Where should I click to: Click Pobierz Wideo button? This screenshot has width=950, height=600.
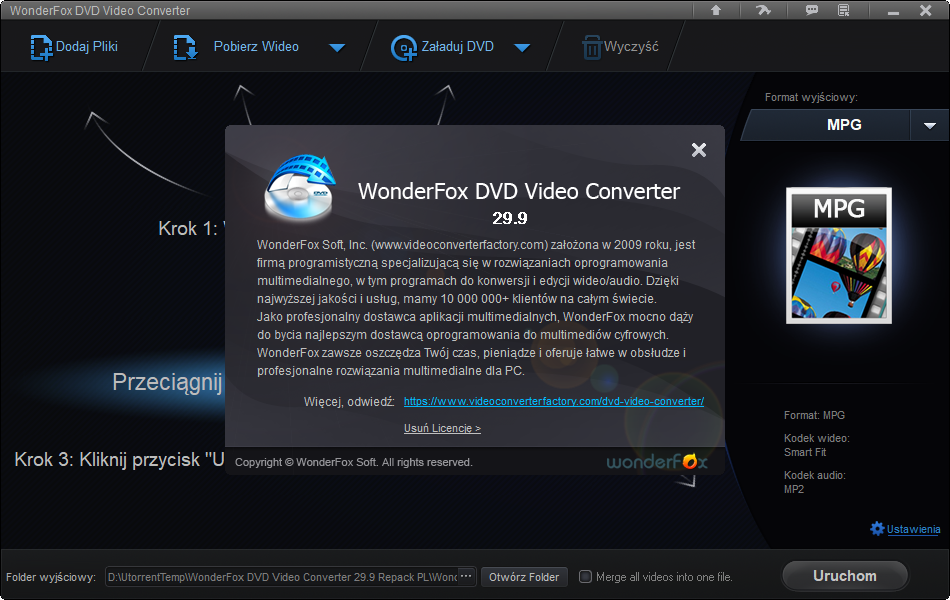click(236, 47)
